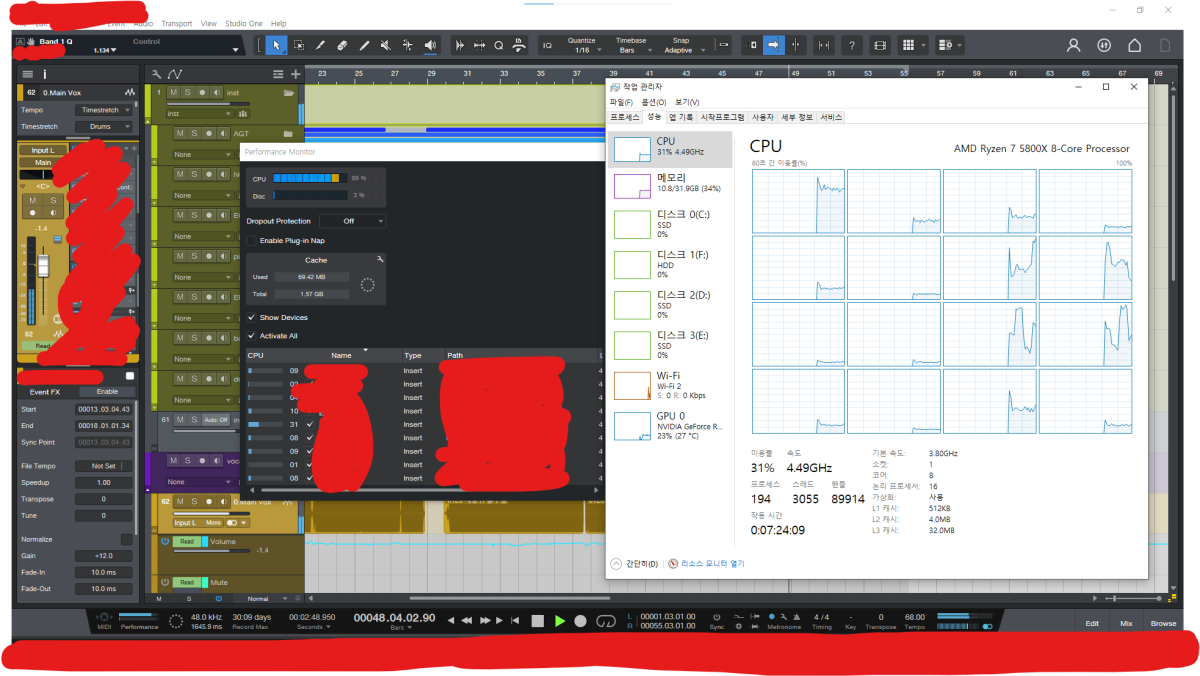Uncheck the Activate All checkbox
Image resolution: width=1200 pixels, height=676 pixels.
[x=252, y=336]
